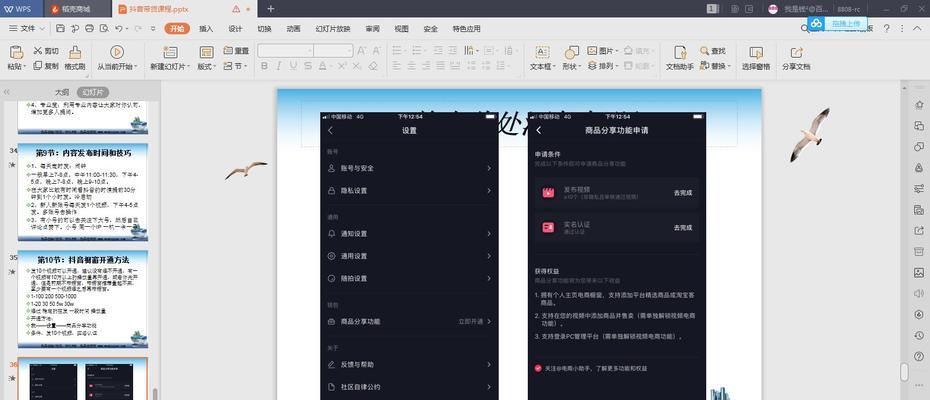This screenshot has width=930, height=400.
Task: Click the Redo arrow icon
Action: coord(138,28)
